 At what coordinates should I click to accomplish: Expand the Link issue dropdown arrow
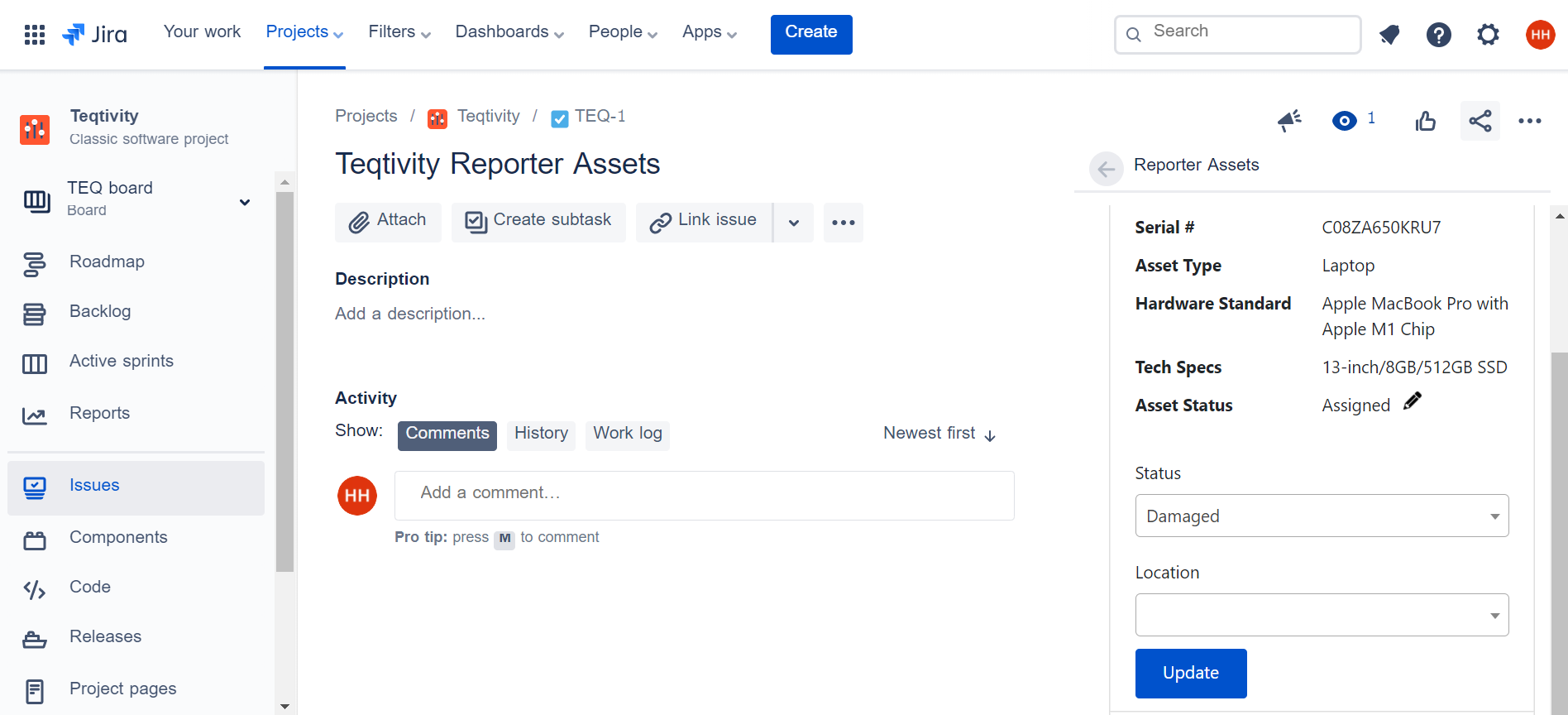tap(794, 223)
